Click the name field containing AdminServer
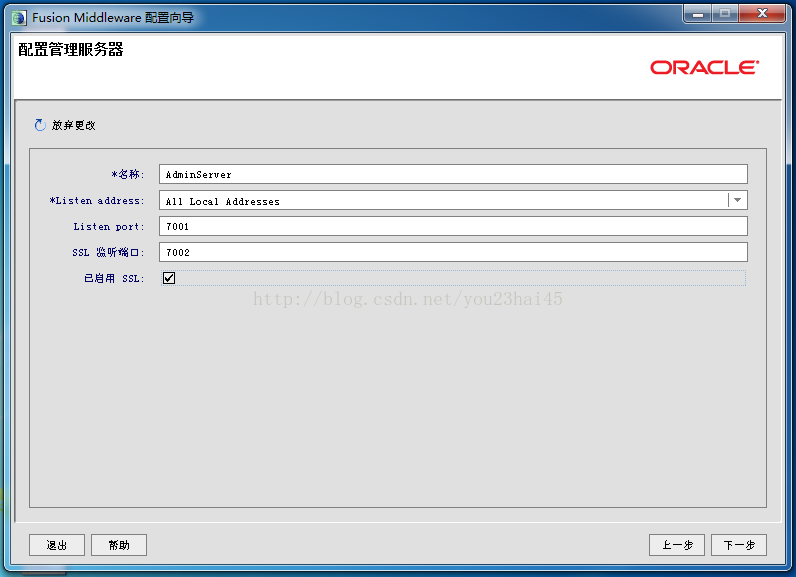 click(x=453, y=174)
